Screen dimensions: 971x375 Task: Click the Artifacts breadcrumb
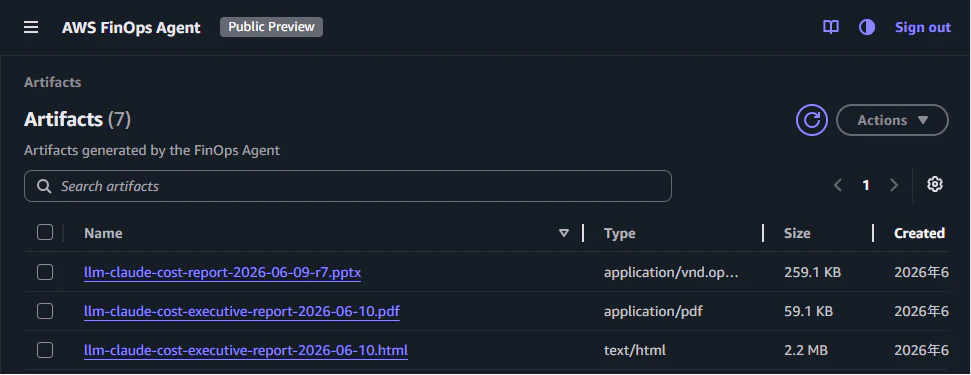(x=53, y=82)
